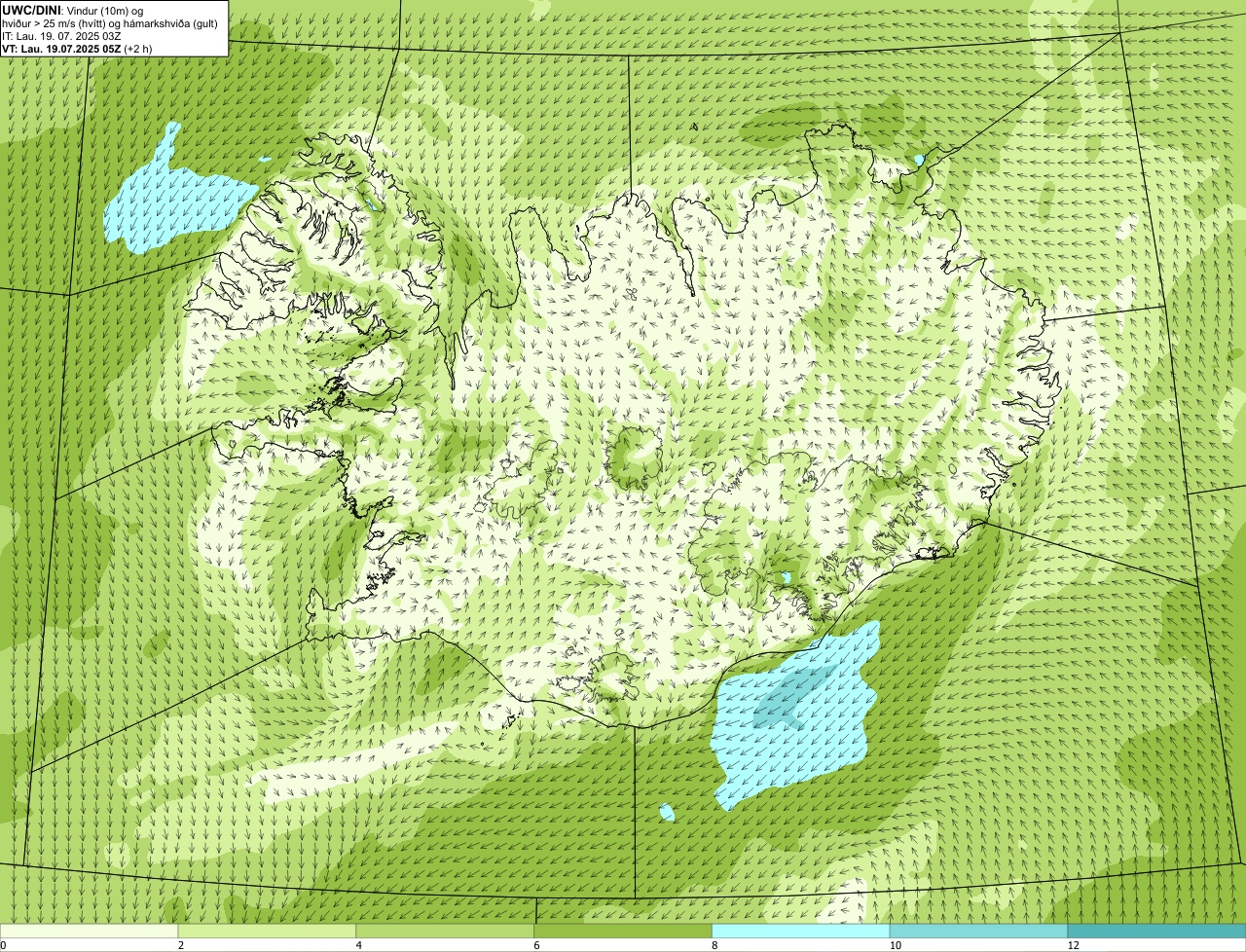Click the "2" tick label on color scale
This screenshot has height=952, width=1246.
pos(181,945)
